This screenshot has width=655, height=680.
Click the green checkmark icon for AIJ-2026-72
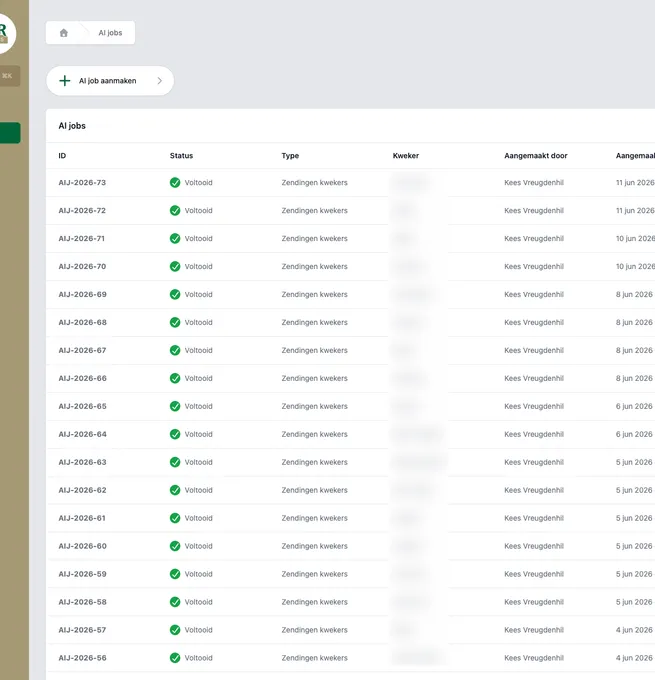175,211
